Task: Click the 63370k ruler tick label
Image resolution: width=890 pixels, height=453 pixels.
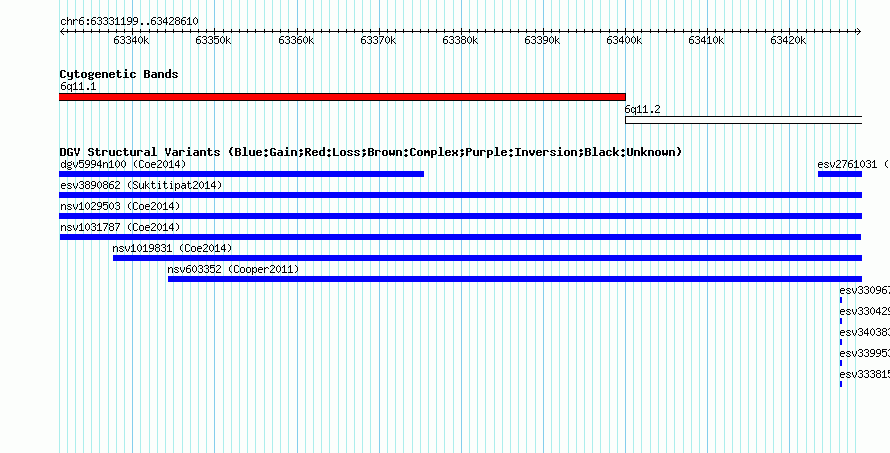Action: (378, 41)
